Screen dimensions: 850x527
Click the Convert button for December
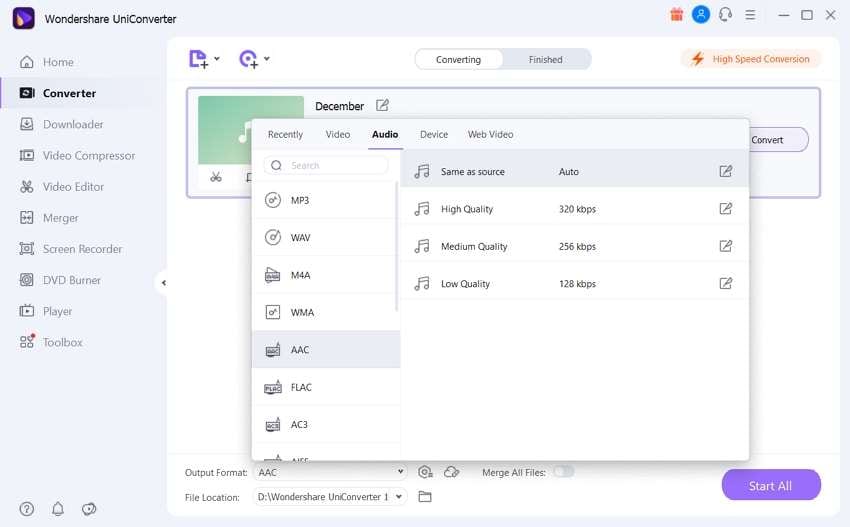click(778, 140)
